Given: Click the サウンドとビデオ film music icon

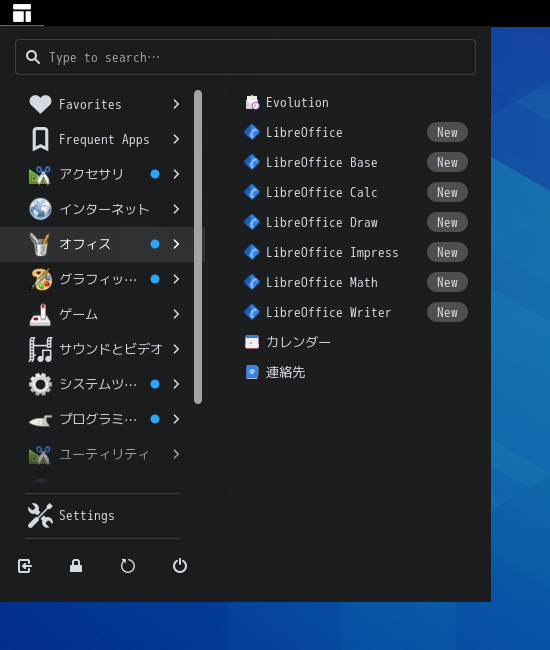Looking at the screenshot, I should (x=40, y=349).
